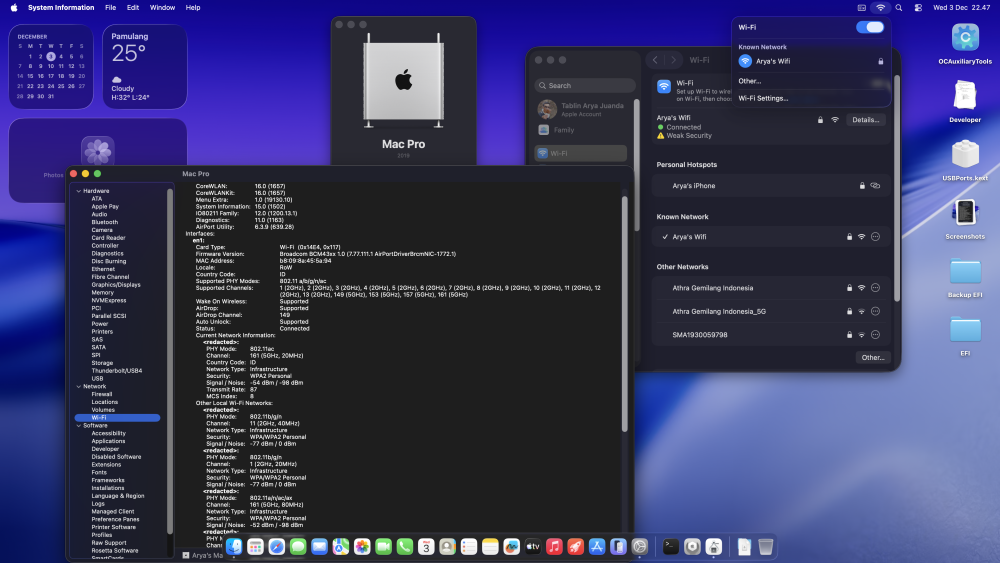Open Apple TV from the Dock
The height and width of the screenshot is (563, 1000).
533,546
